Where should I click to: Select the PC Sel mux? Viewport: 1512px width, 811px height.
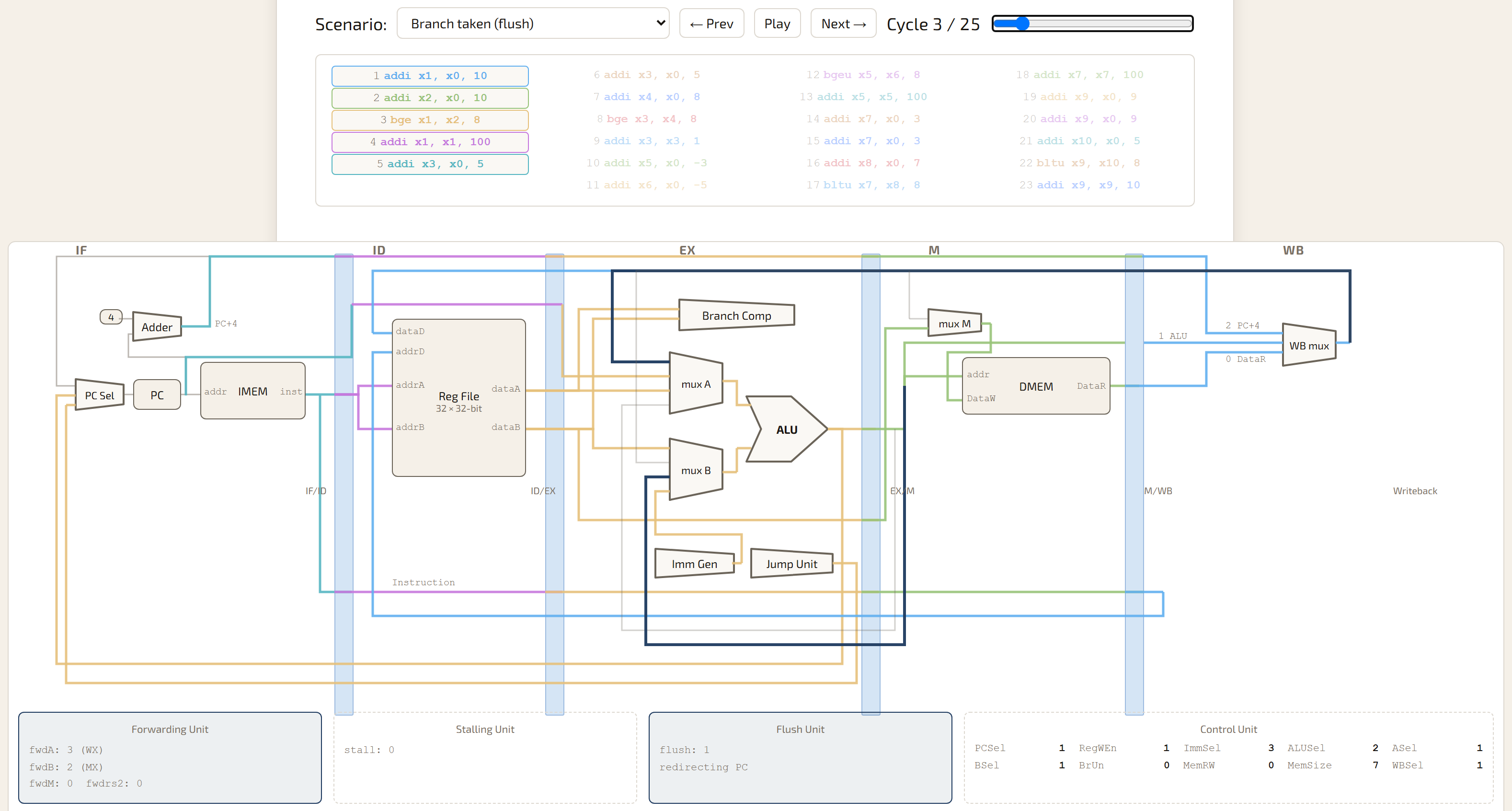pos(99,395)
